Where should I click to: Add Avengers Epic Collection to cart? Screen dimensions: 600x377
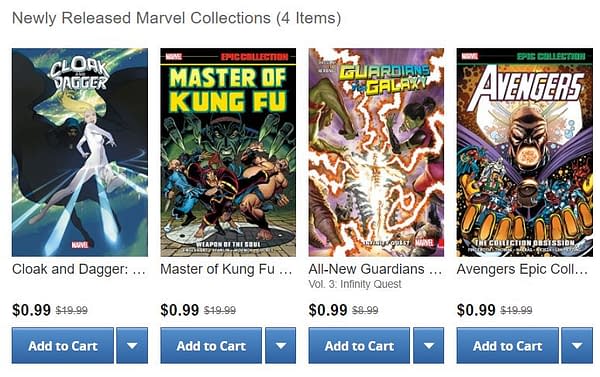(x=507, y=345)
